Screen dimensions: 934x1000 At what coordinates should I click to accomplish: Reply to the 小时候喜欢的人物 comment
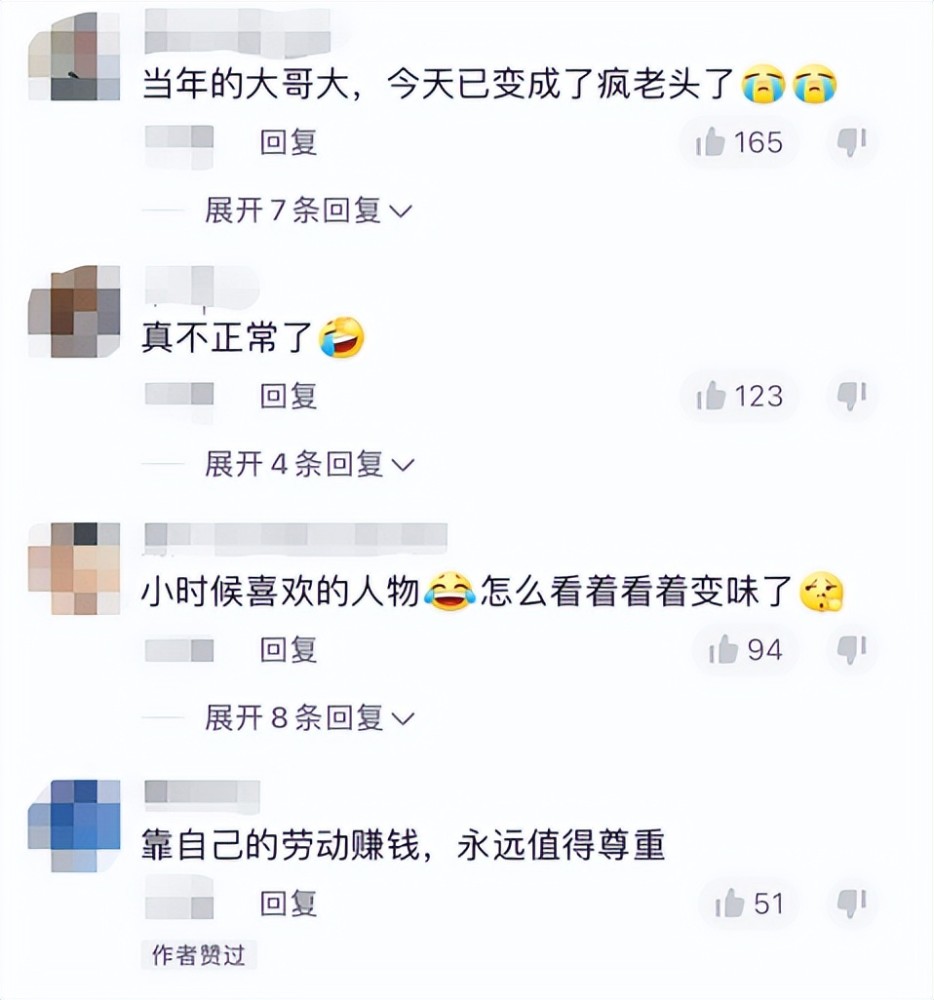288,650
